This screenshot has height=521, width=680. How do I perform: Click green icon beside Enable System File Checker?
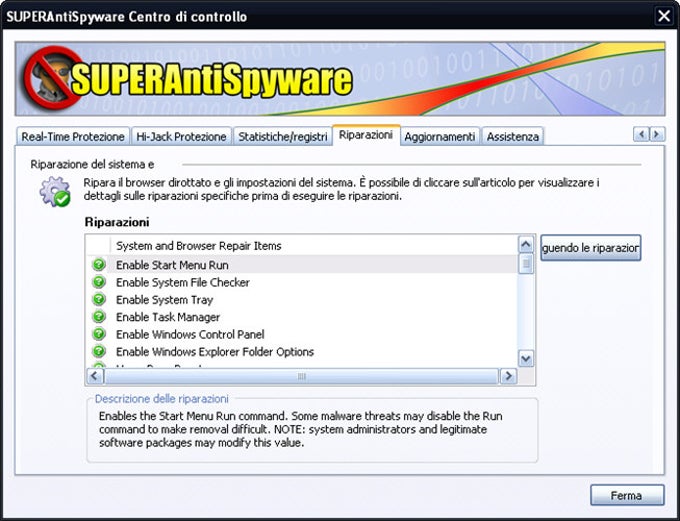(x=99, y=282)
